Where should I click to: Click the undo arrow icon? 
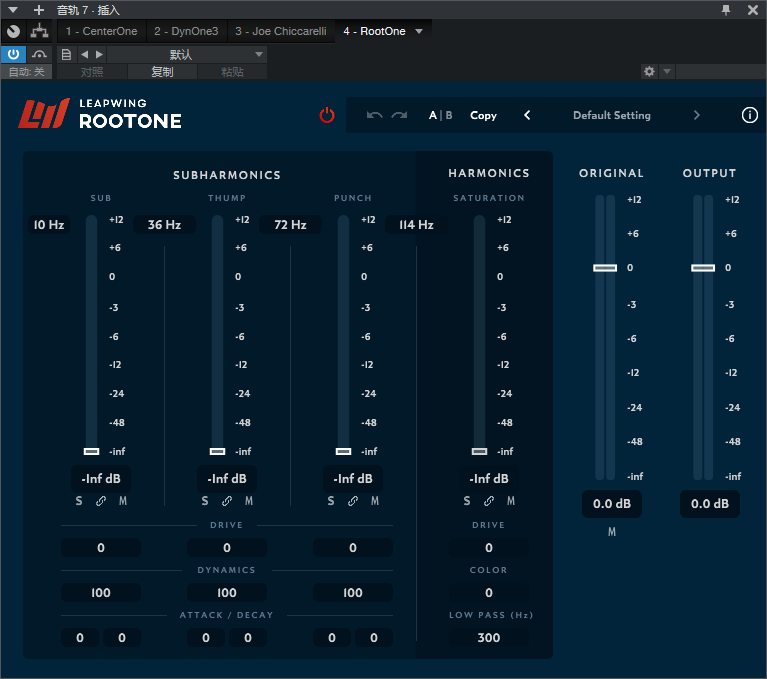(x=374, y=115)
